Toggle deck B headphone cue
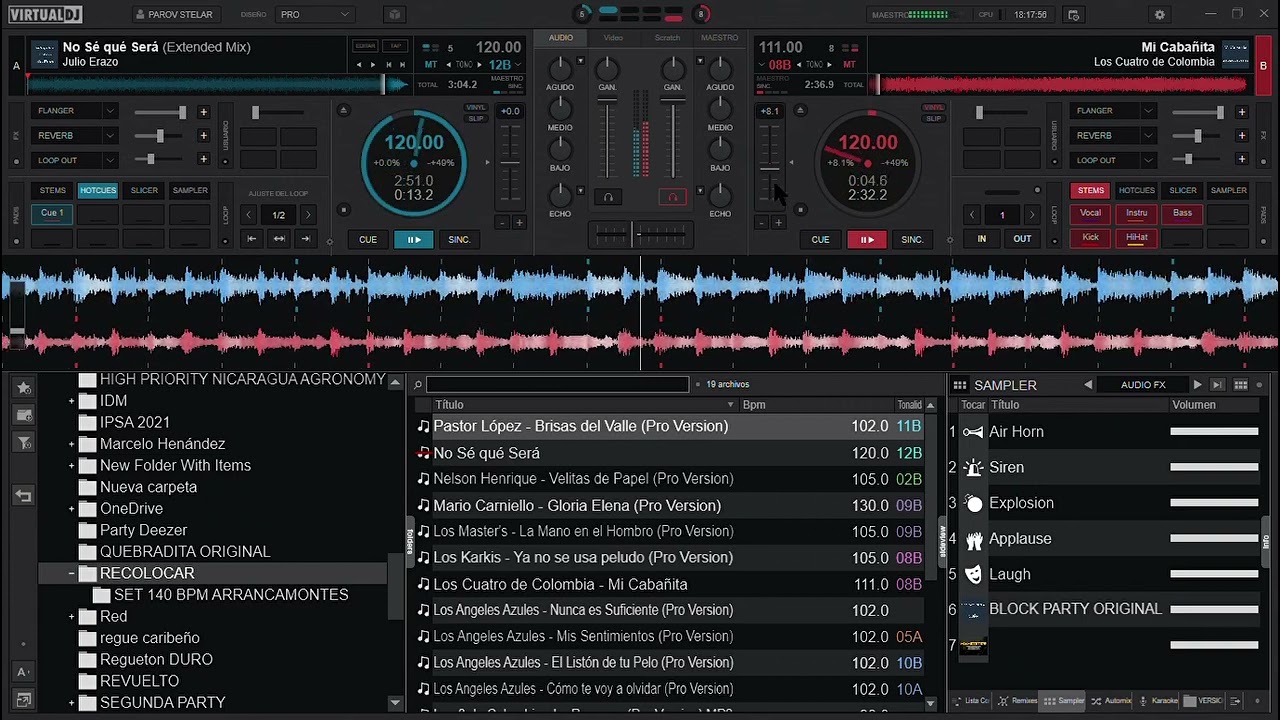The width and height of the screenshot is (1280, 720). pyautogui.click(x=673, y=197)
